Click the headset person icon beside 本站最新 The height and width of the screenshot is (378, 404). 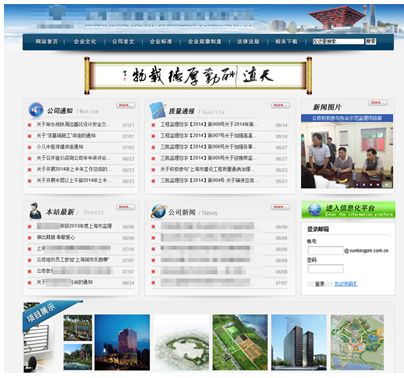pyautogui.click(x=35, y=211)
